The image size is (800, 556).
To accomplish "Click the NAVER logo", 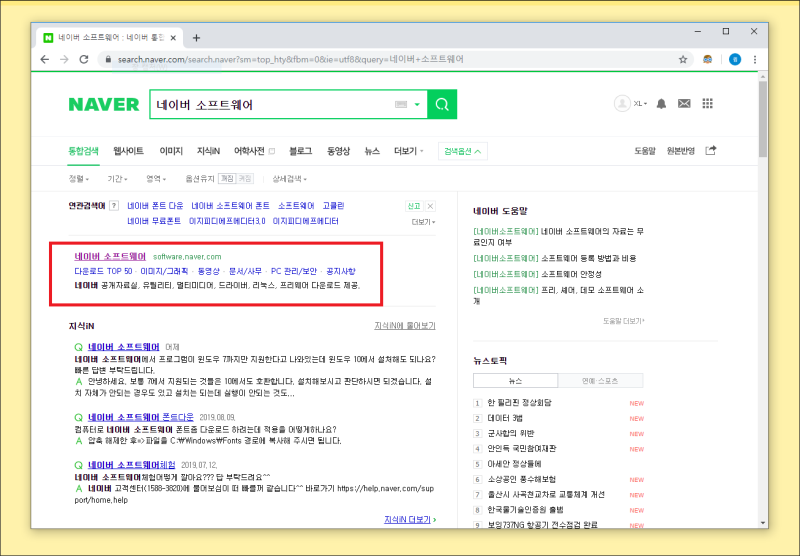I will (104, 105).
